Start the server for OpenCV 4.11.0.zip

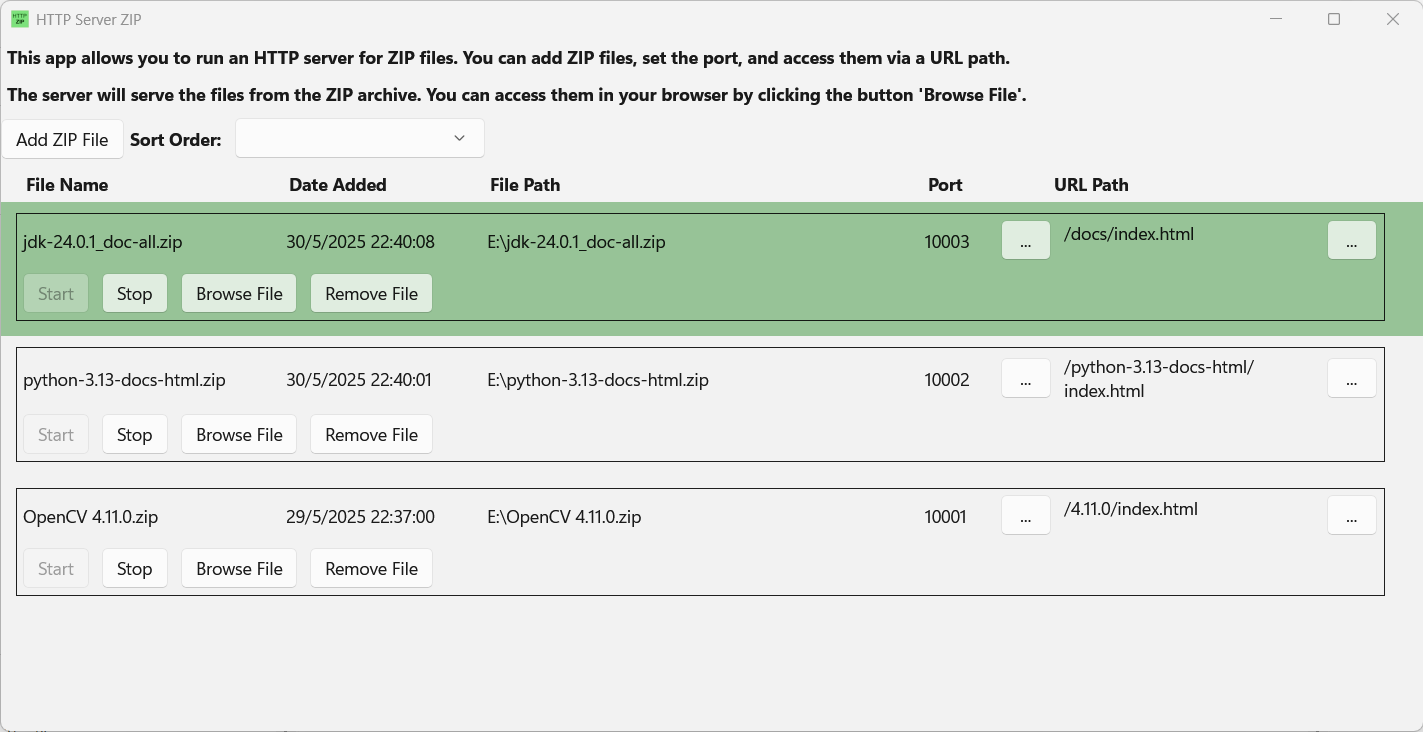(55, 568)
